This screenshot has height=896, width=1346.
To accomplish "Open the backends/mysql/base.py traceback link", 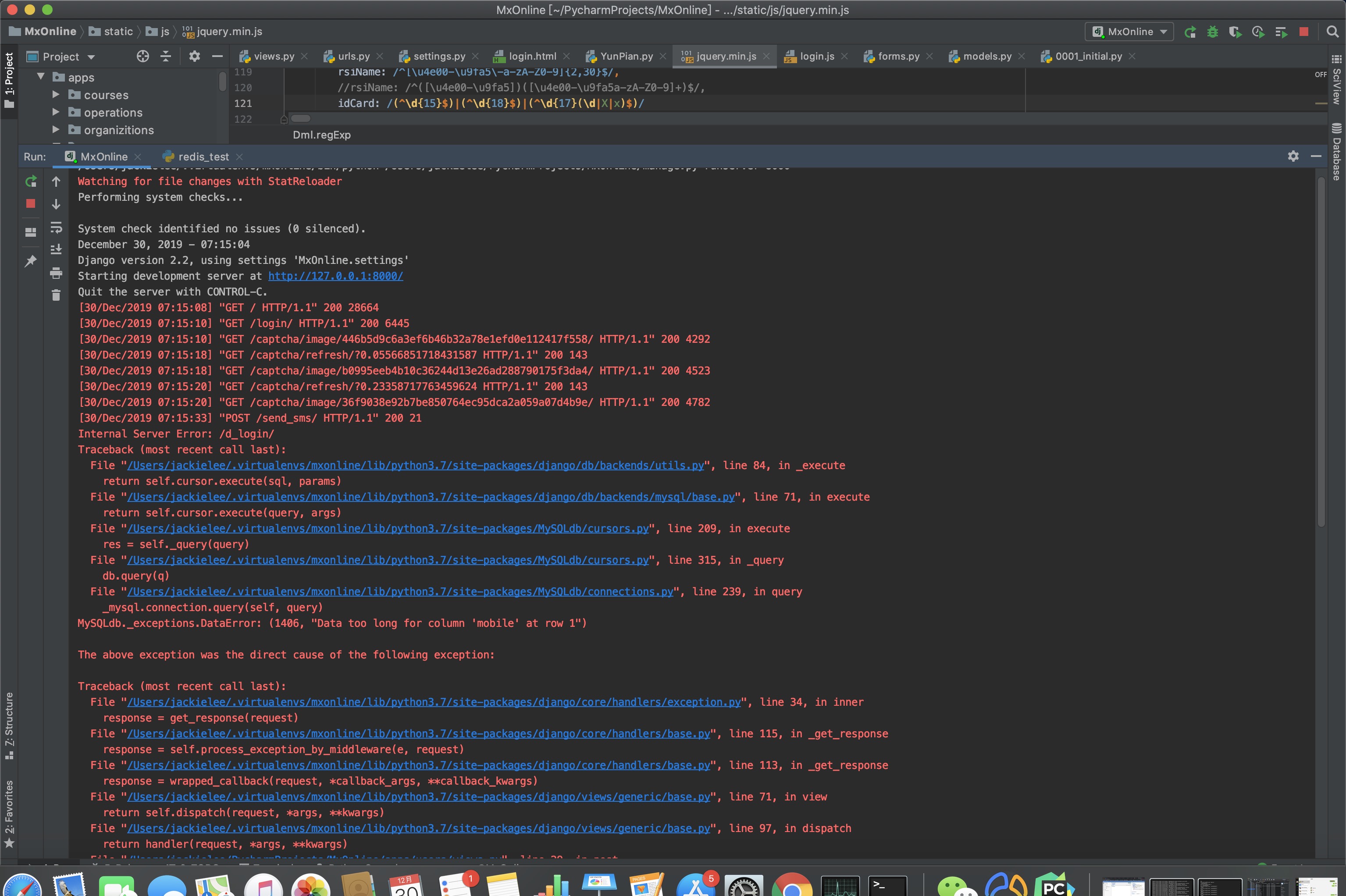I will [x=431, y=497].
